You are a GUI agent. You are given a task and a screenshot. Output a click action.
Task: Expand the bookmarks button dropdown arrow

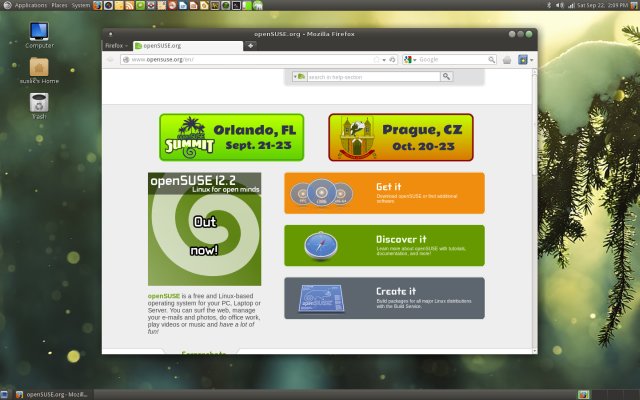point(531,60)
